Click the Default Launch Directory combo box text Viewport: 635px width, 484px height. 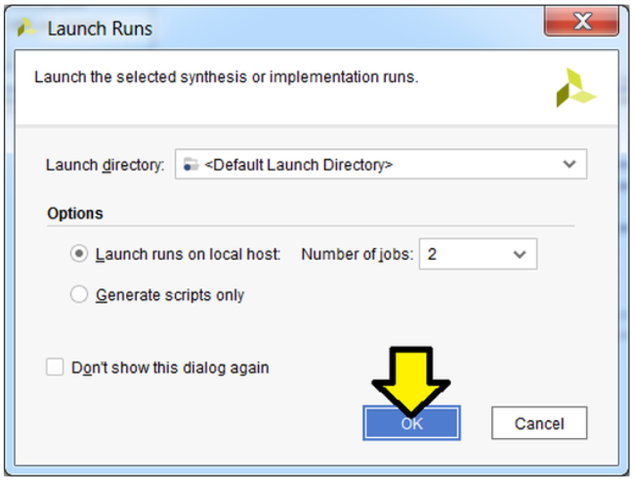point(298,165)
